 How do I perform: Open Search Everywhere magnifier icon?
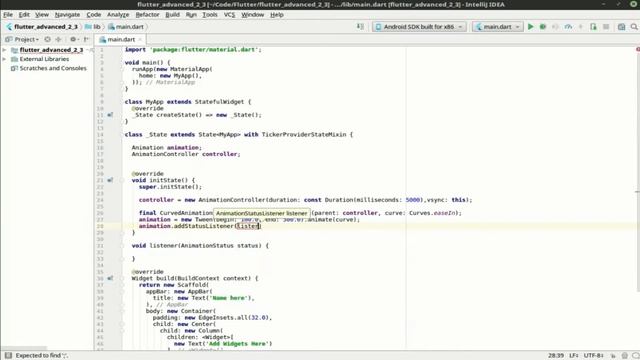click(633, 27)
